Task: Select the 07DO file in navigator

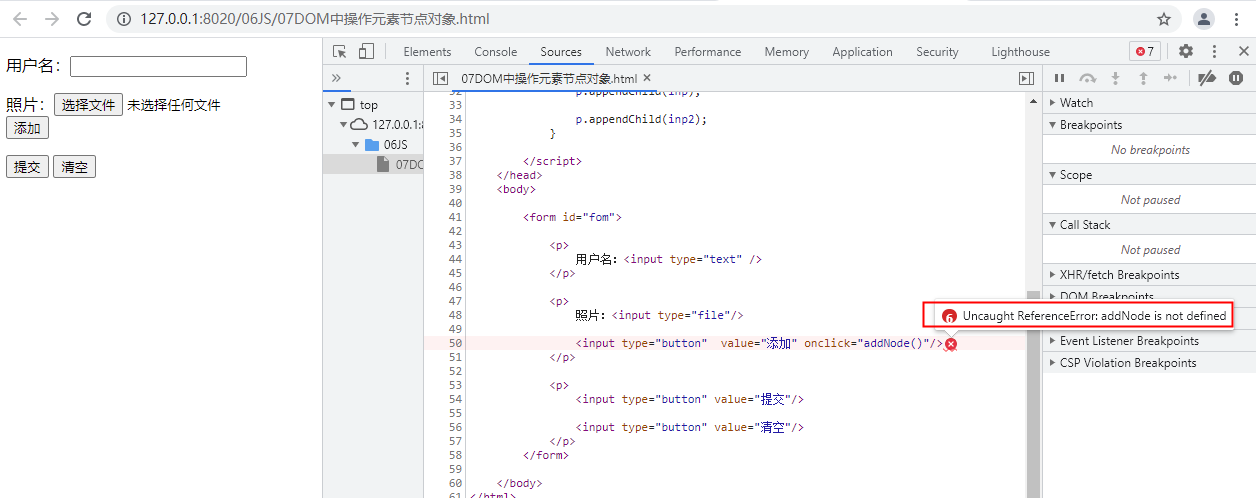Action: [398, 165]
